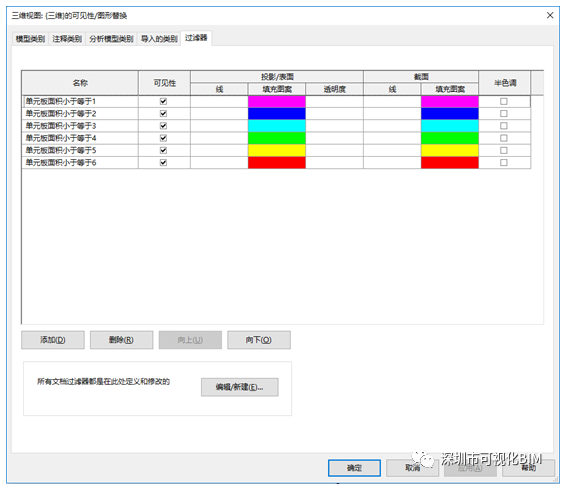Move filter down with 向下(O)

coord(259,340)
